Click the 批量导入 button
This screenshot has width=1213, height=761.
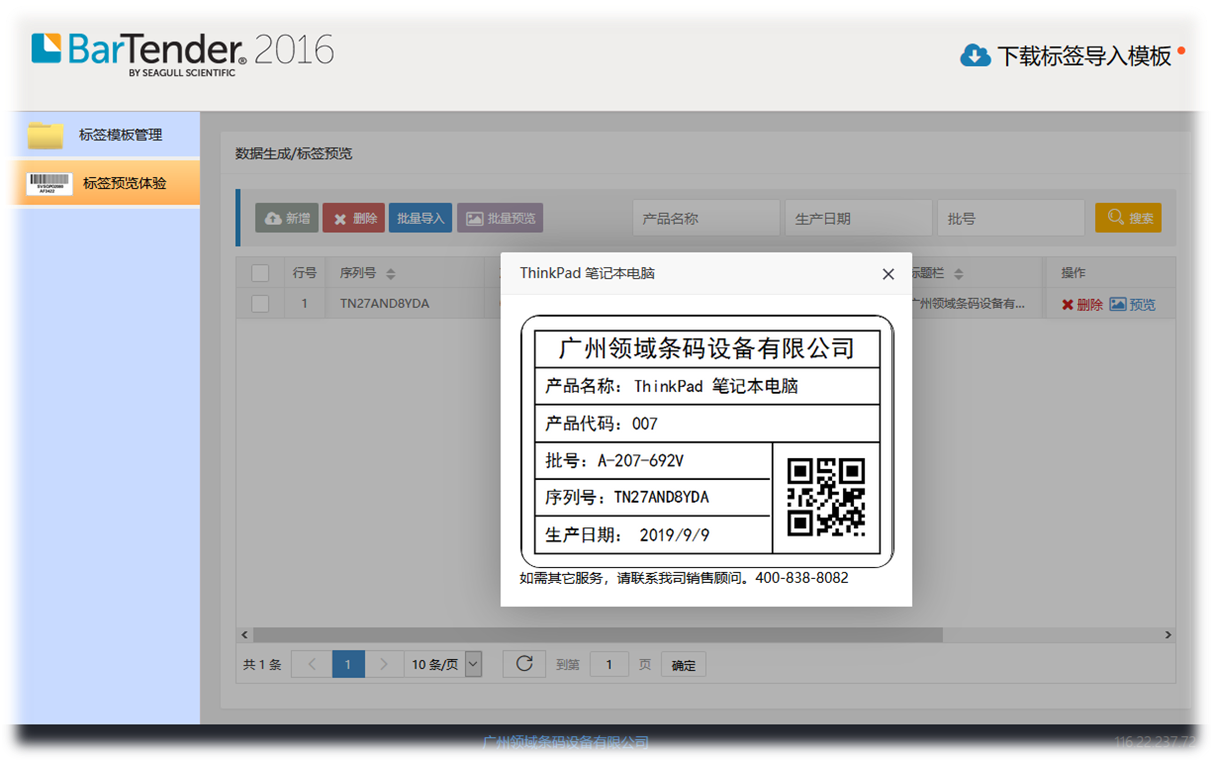click(x=420, y=218)
